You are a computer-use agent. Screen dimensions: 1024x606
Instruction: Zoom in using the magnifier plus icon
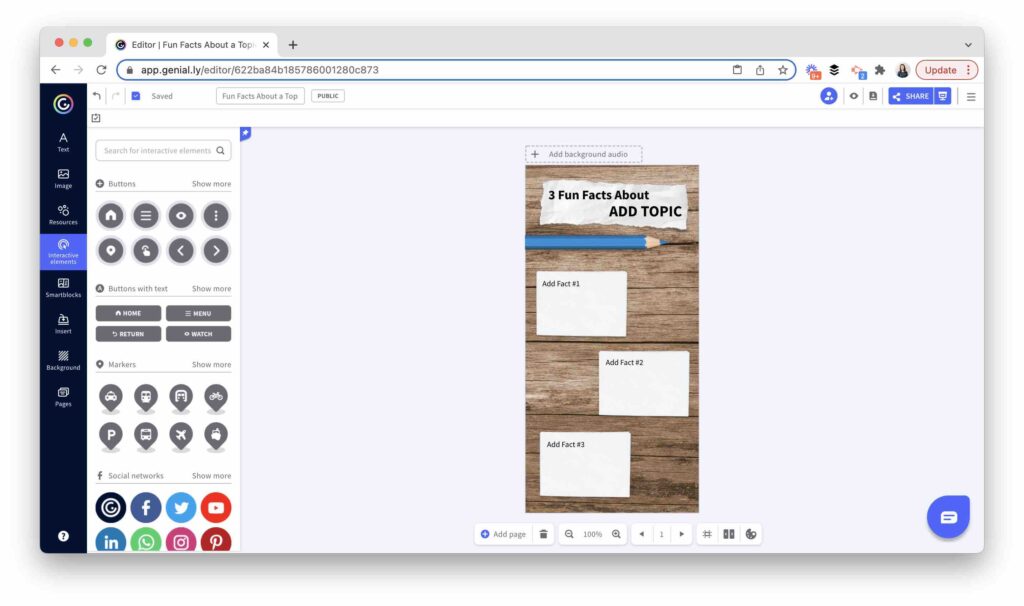click(614, 534)
